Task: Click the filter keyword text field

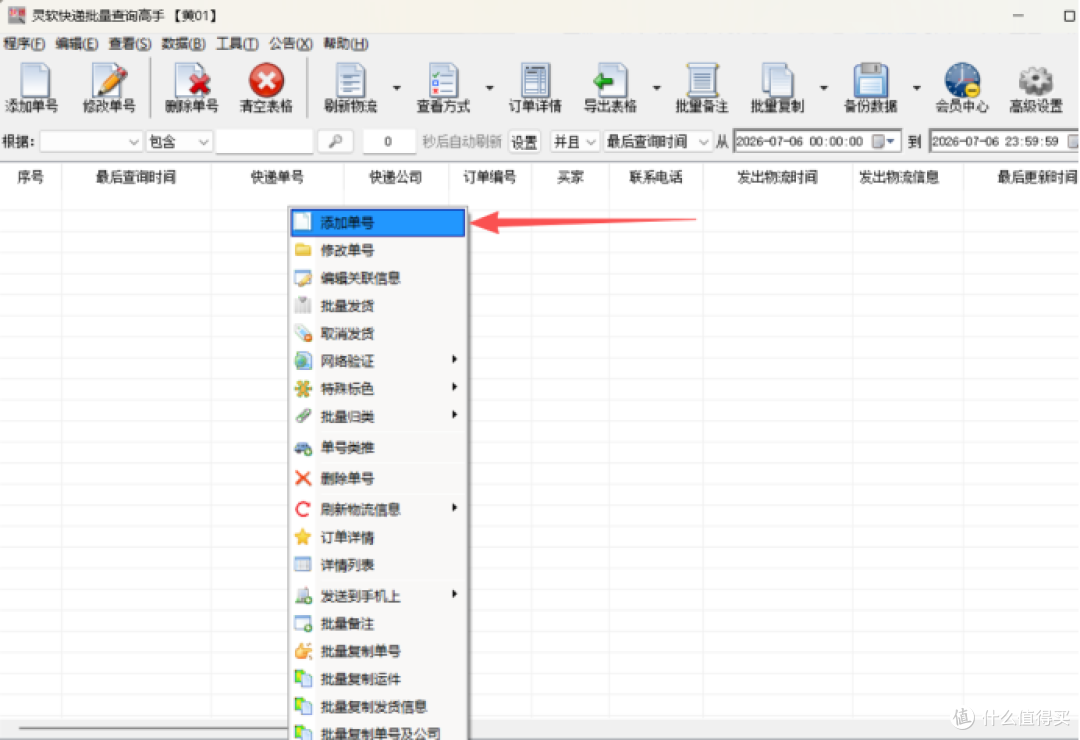Action: tap(264, 141)
